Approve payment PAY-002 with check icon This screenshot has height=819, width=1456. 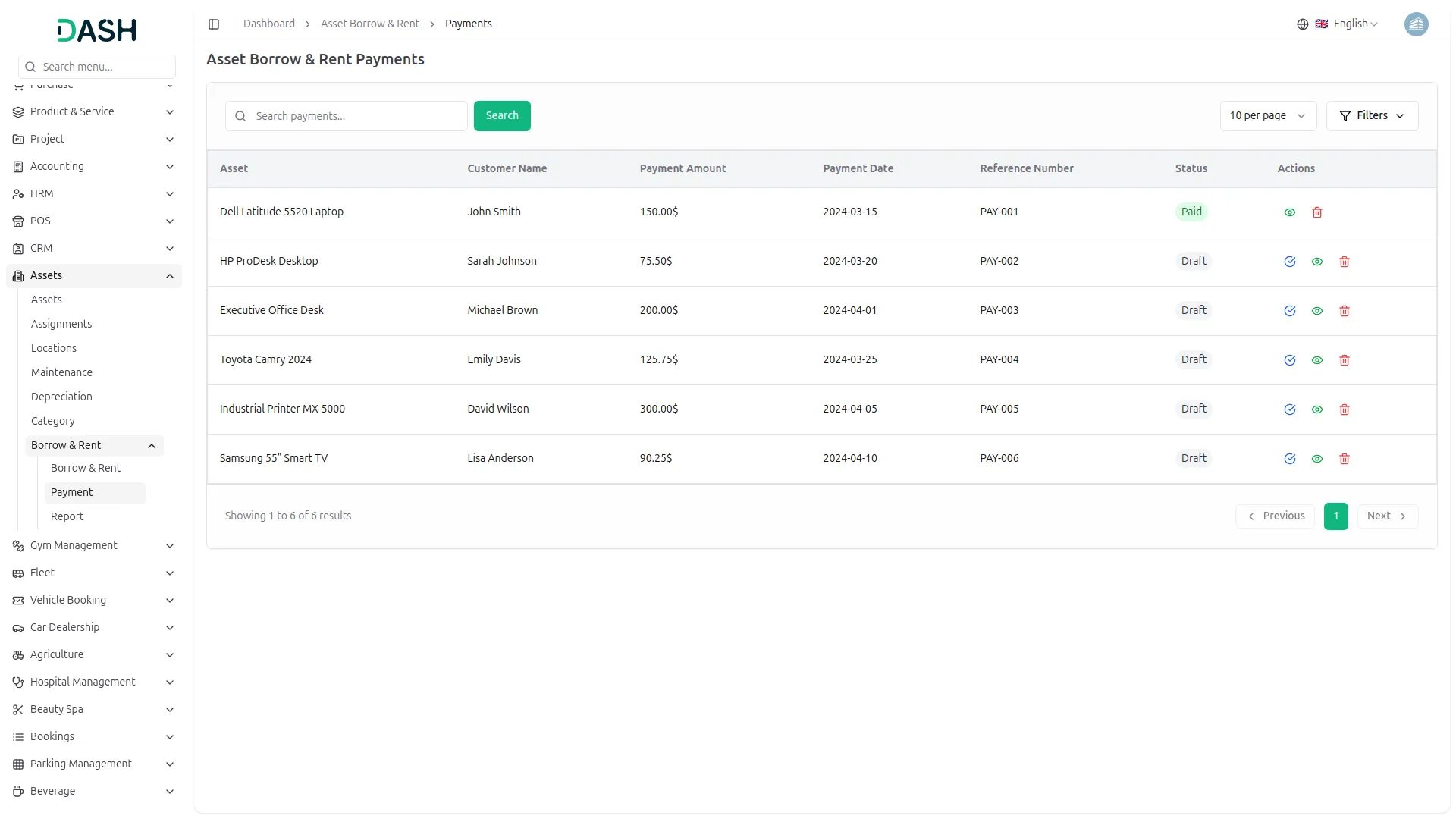pos(1290,262)
